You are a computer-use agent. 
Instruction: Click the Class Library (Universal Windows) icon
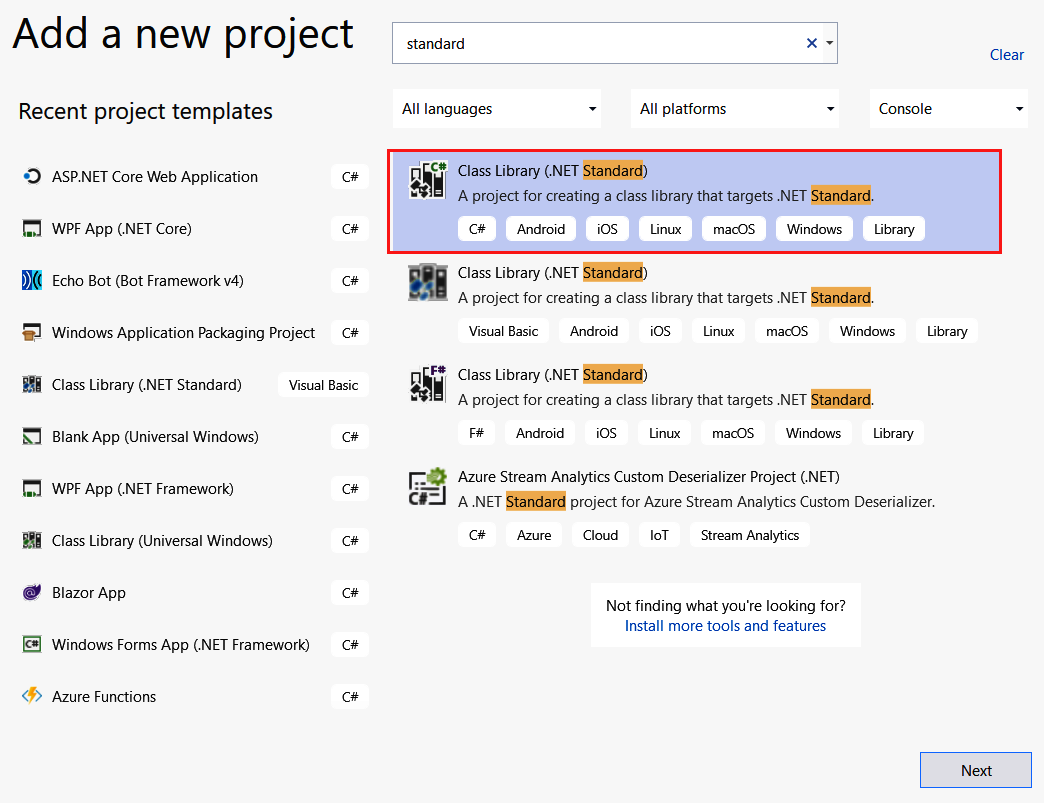(31, 541)
